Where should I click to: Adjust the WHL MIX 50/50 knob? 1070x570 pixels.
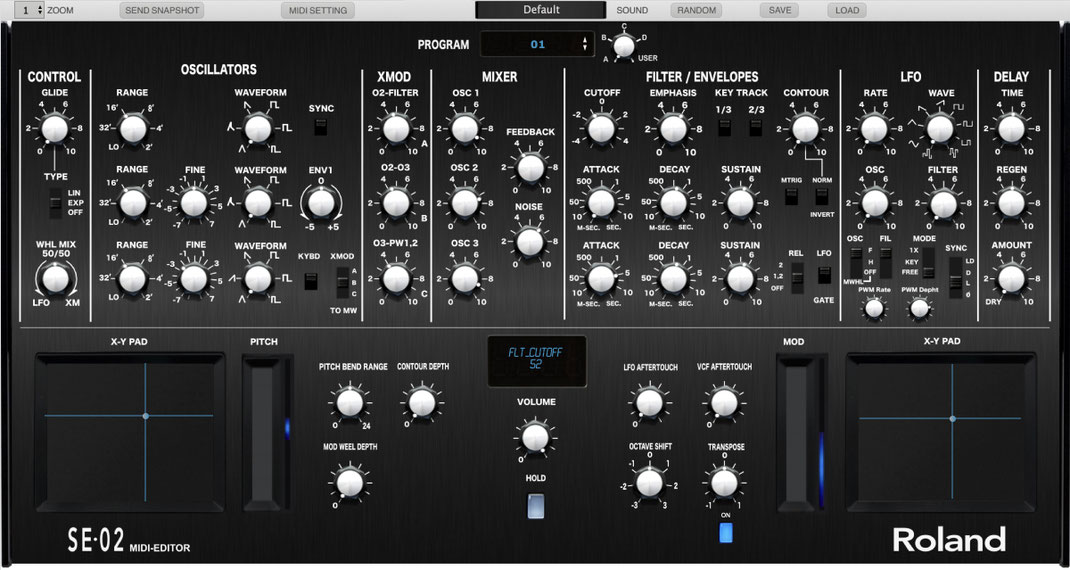click(55, 279)
